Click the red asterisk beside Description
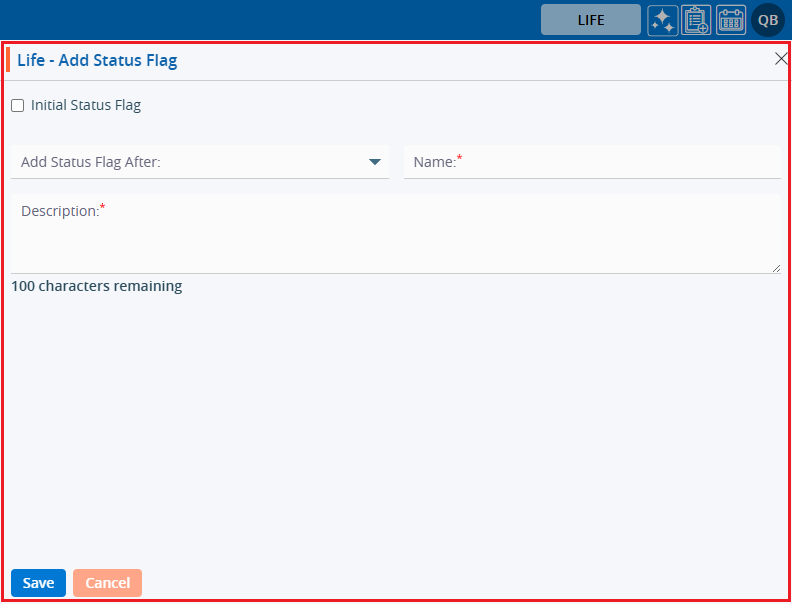The height and width of the screenshot is (604, 792). point(102,206)
